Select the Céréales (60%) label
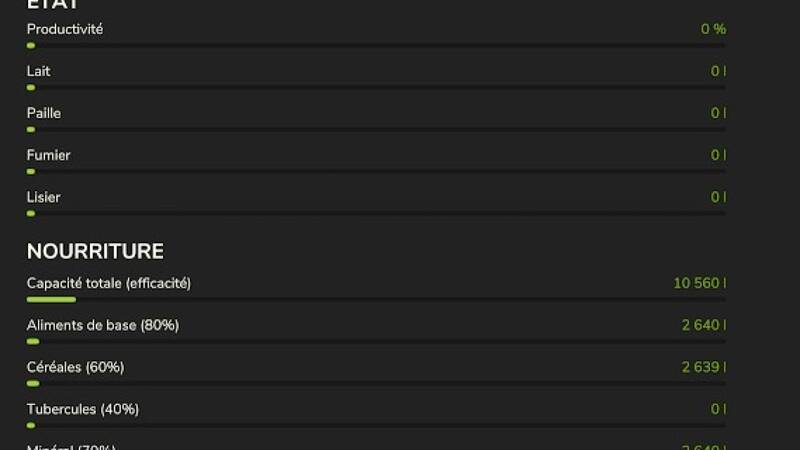This screenshot has width=800, height=450. click(75, 367)
